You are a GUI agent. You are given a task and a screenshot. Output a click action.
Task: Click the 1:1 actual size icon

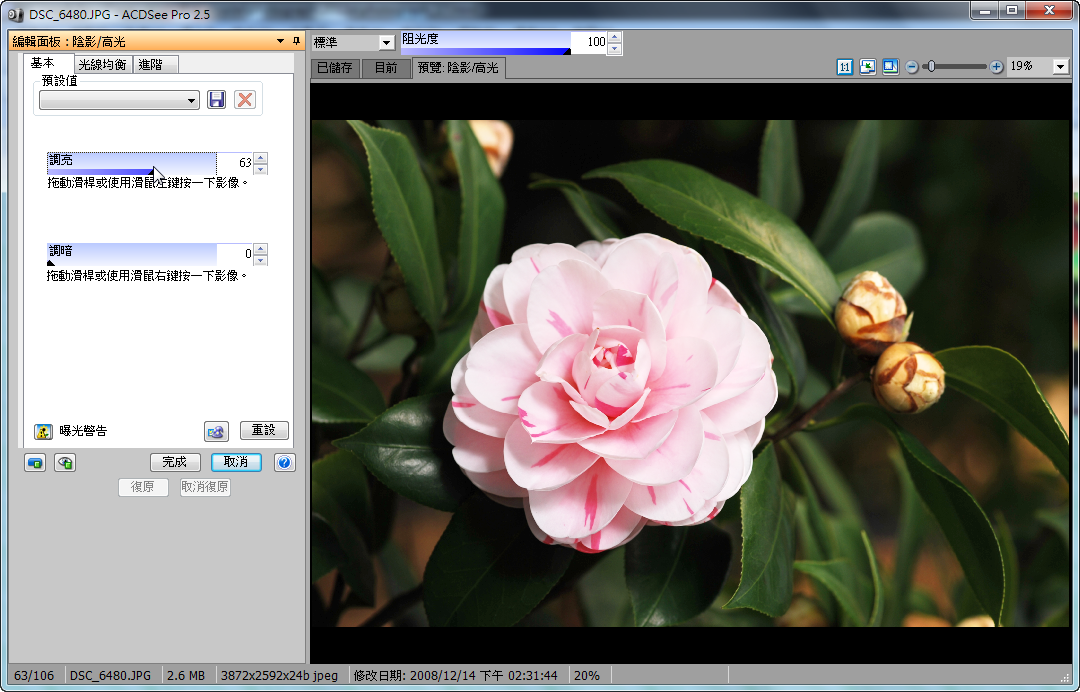[x=845, y=67]
